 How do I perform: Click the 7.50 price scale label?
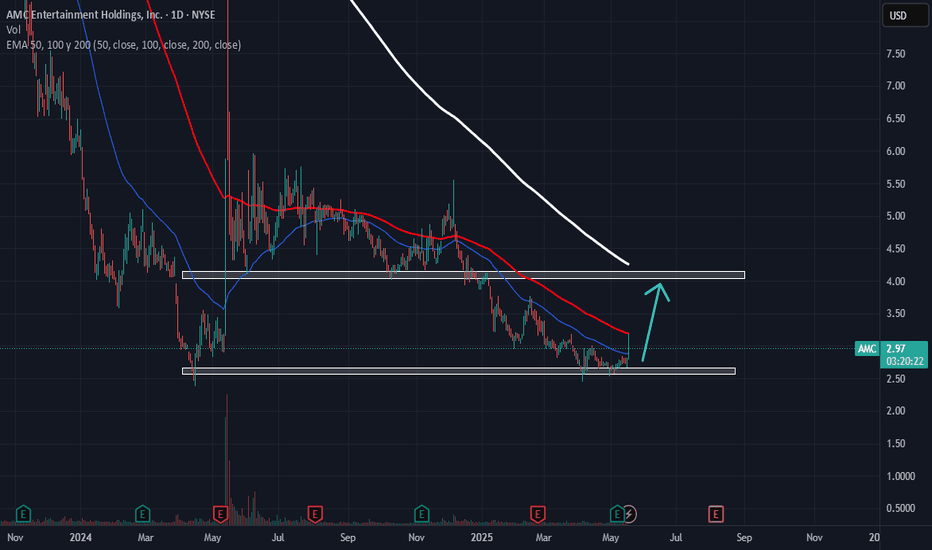(x=896, y=54)
